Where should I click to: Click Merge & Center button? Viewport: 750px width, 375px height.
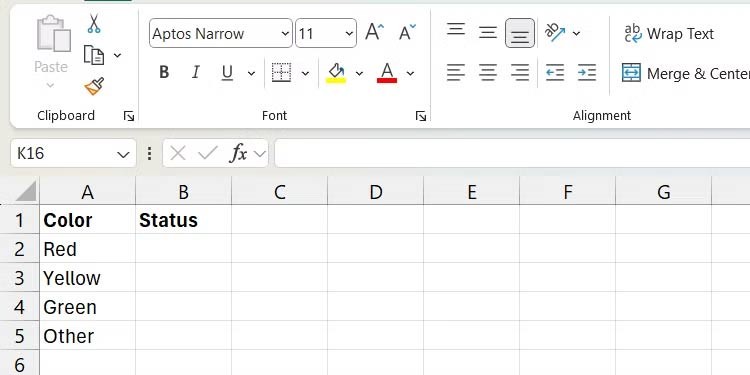point(685,73)
